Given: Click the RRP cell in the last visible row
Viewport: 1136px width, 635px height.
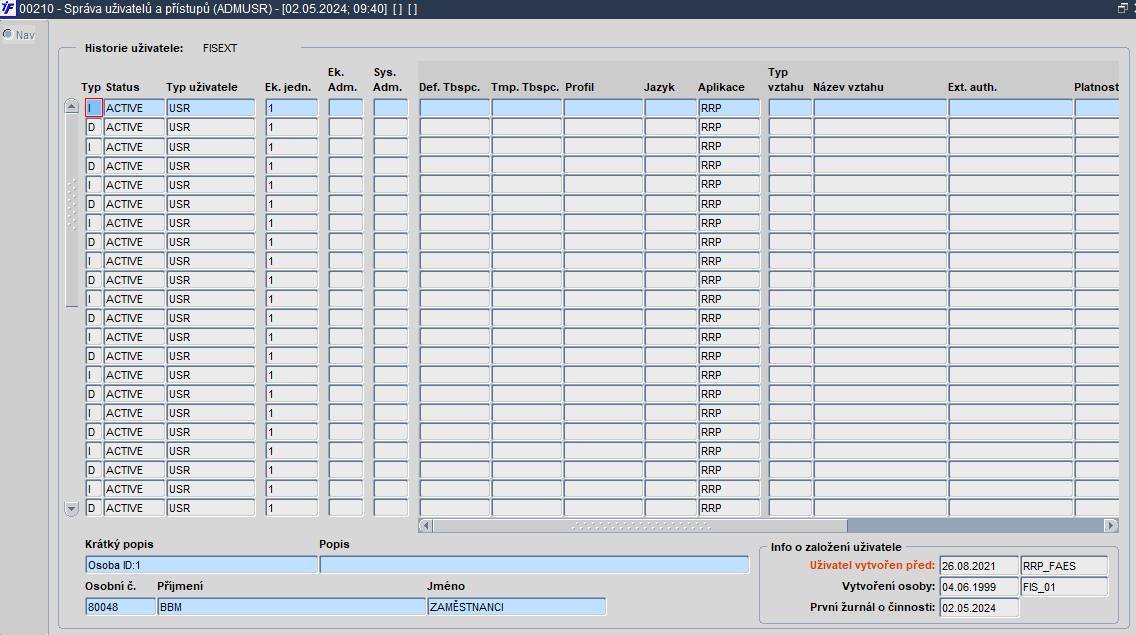Looking at the screenshot, I should pos(729,508).
